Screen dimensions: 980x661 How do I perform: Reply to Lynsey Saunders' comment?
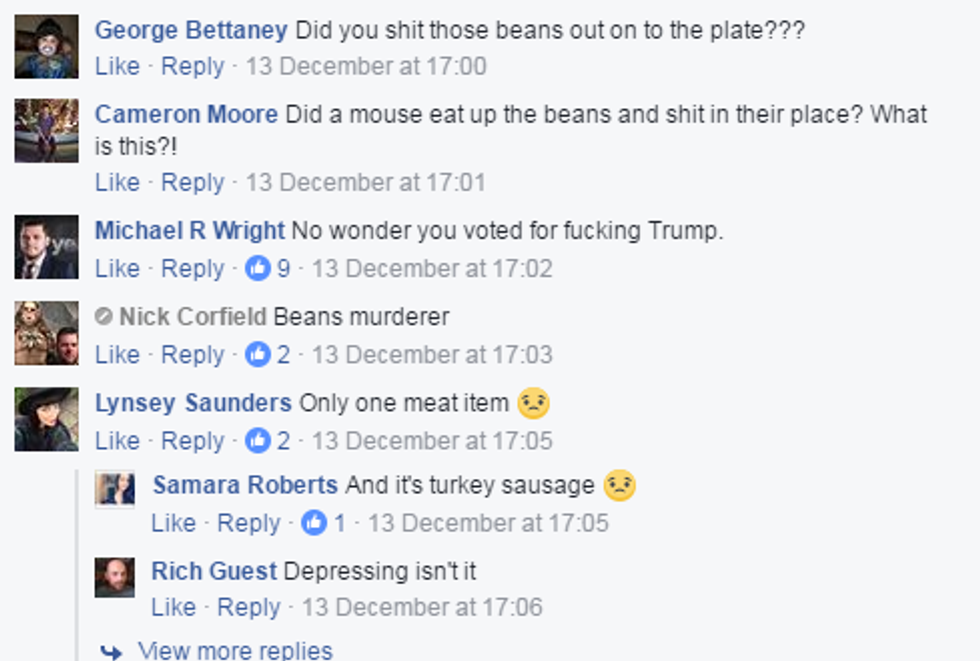click(193, 441)
